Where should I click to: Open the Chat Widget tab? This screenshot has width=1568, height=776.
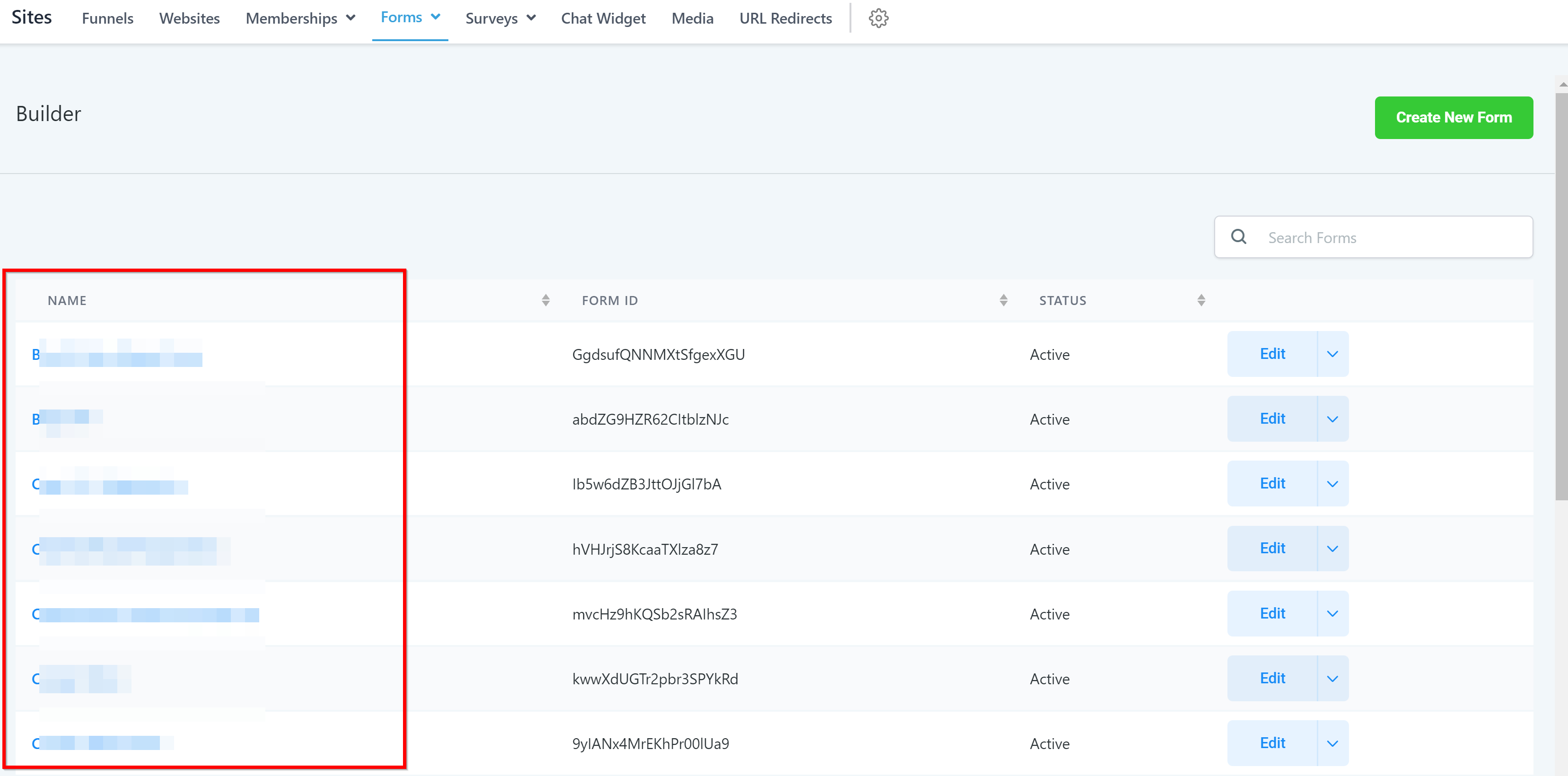coord(603,18)
